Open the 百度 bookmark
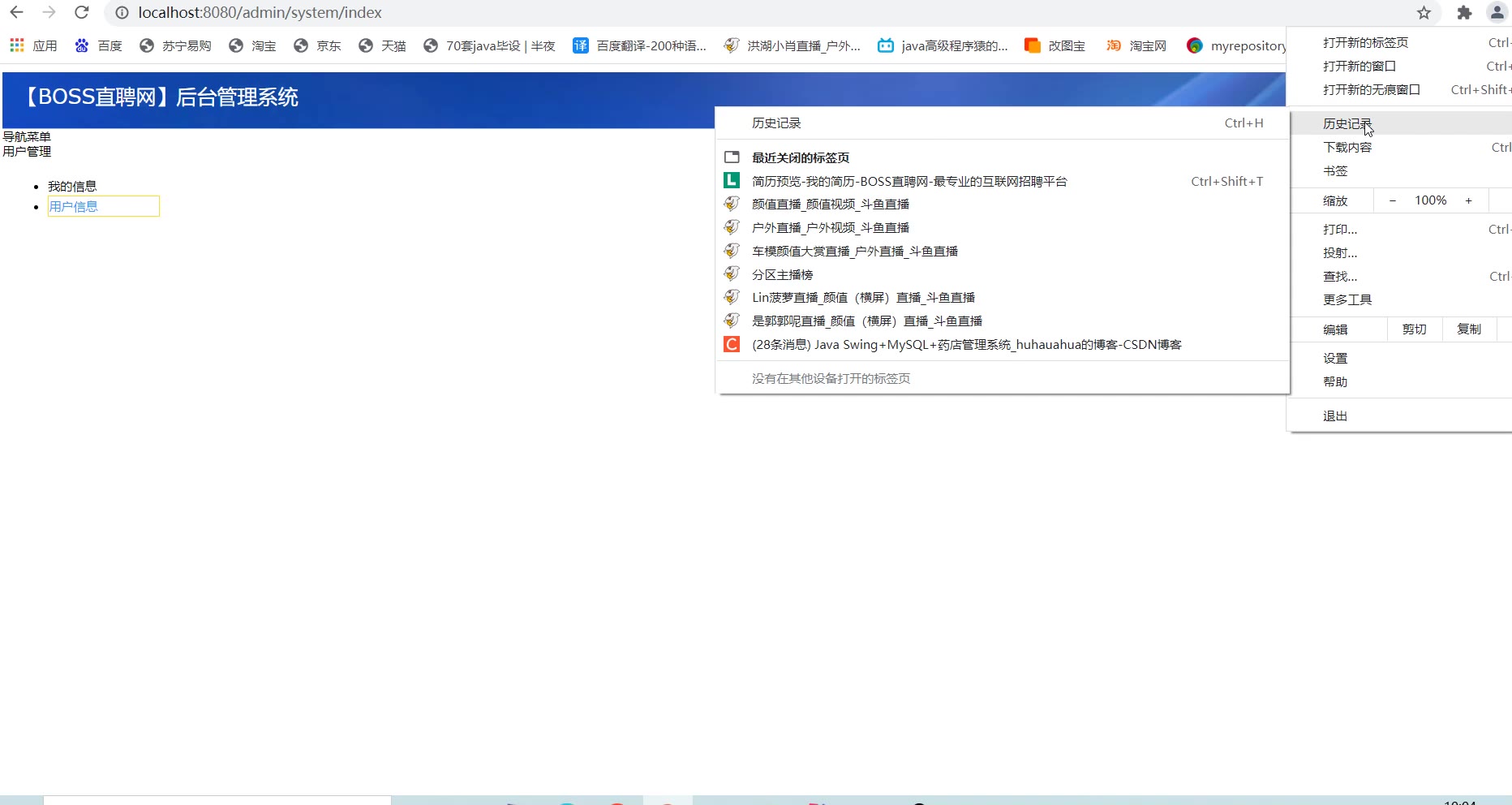Viewport: 1512px width, 805px height. pyautogui.click(x=98, y=45)
